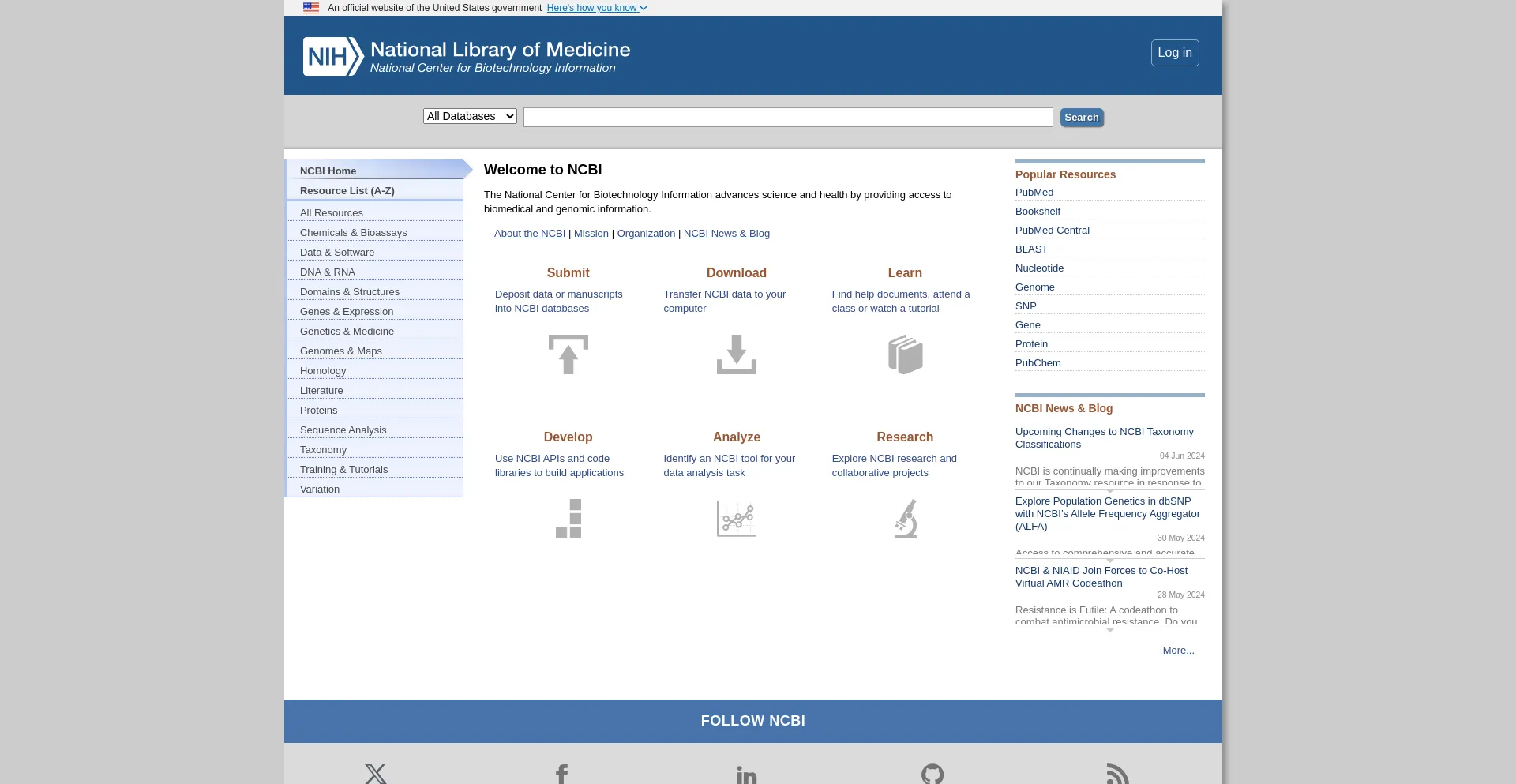
Task: Open the NCBI RSS feed icon
Action: coord(1117,774)
